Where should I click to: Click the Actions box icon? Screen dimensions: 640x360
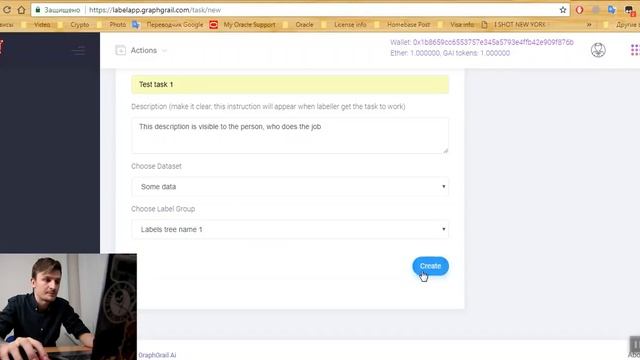pos(120,50)
